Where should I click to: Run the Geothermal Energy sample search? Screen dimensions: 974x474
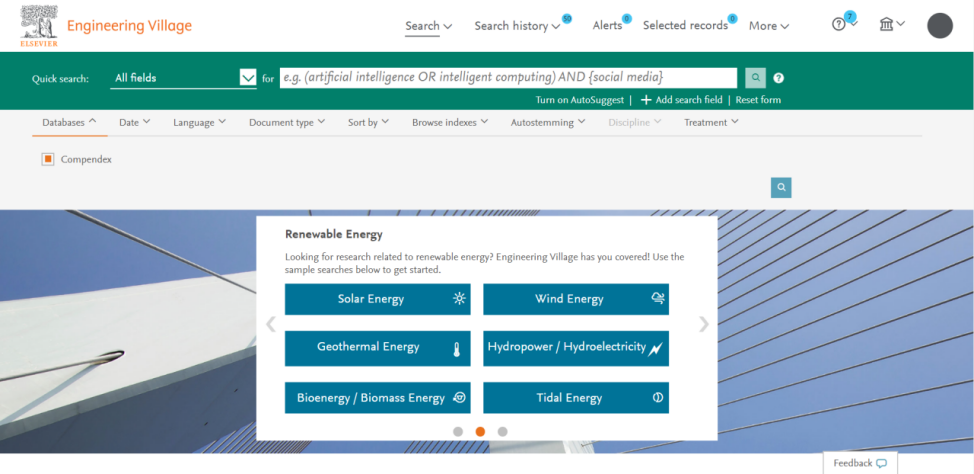[378, 348]
